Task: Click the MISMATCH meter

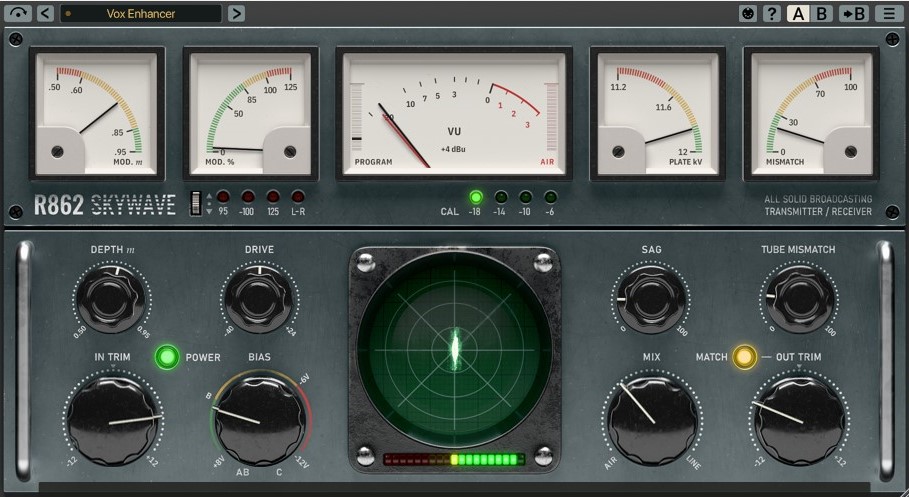Action: pos(812,114)
